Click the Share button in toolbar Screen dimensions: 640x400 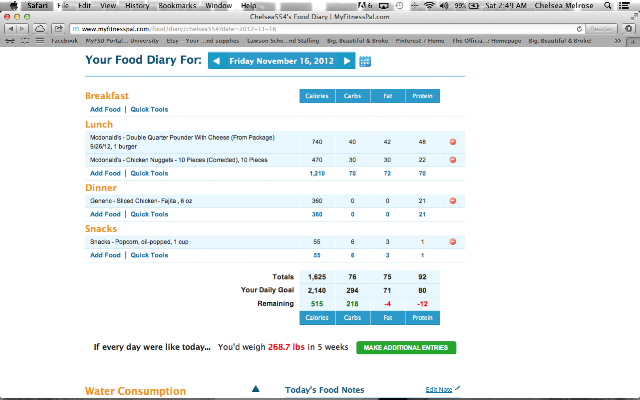[58, 29]
